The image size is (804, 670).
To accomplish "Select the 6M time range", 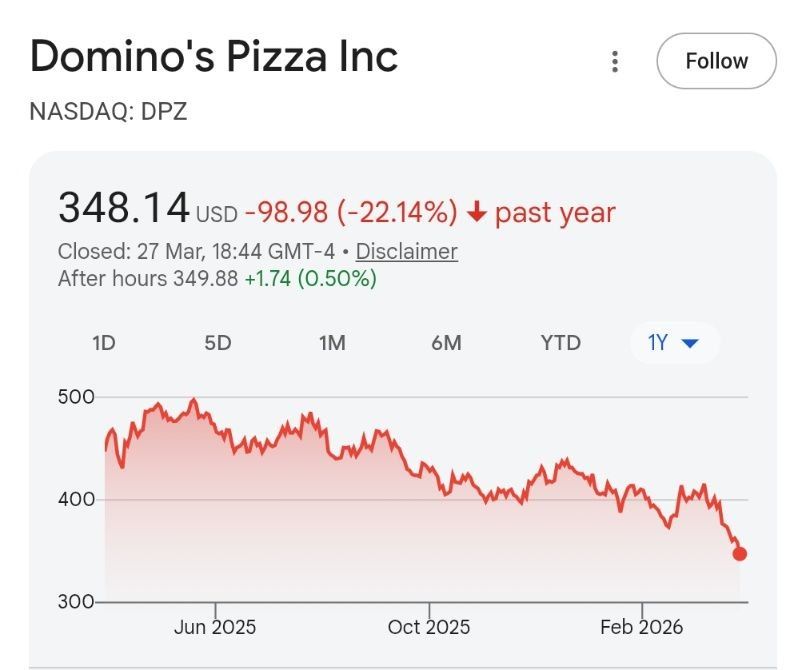I will coord(447,343).
